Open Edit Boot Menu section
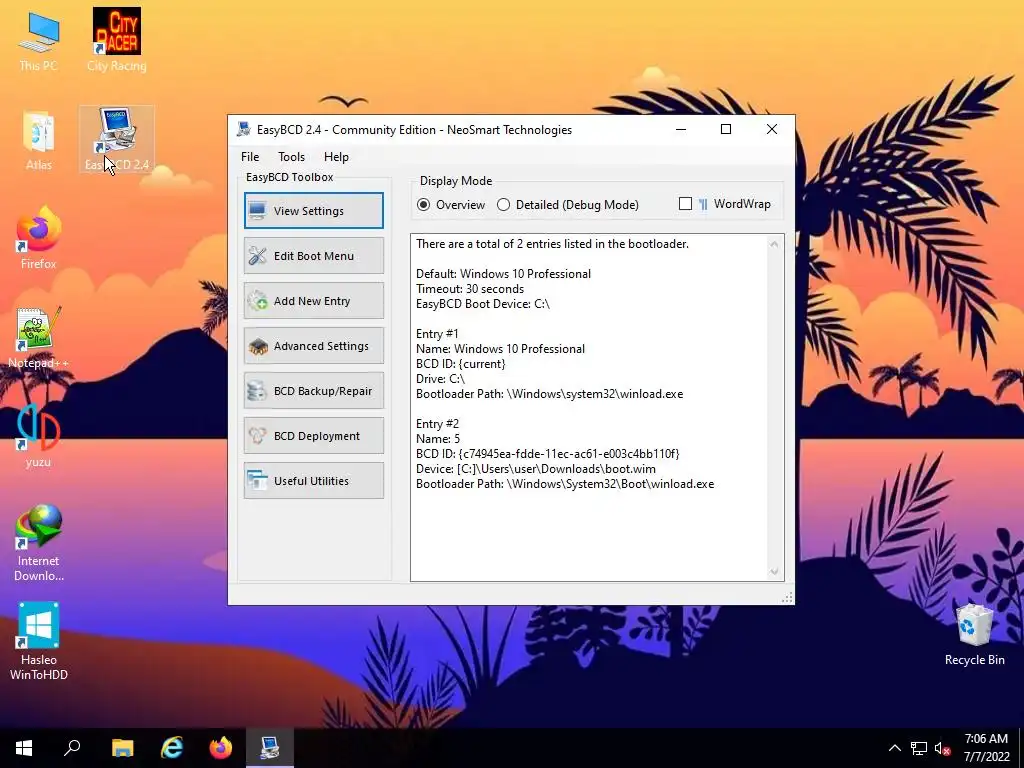This screenshot has height=768, width=1024. 313,255
